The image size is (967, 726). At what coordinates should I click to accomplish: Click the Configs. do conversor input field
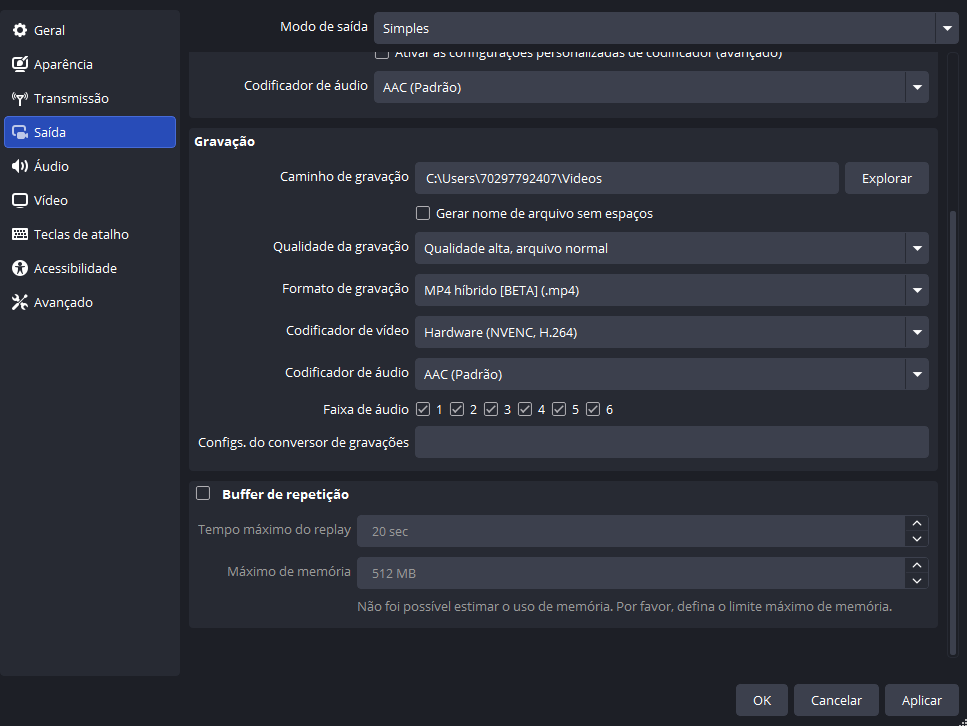click(671, 442)
